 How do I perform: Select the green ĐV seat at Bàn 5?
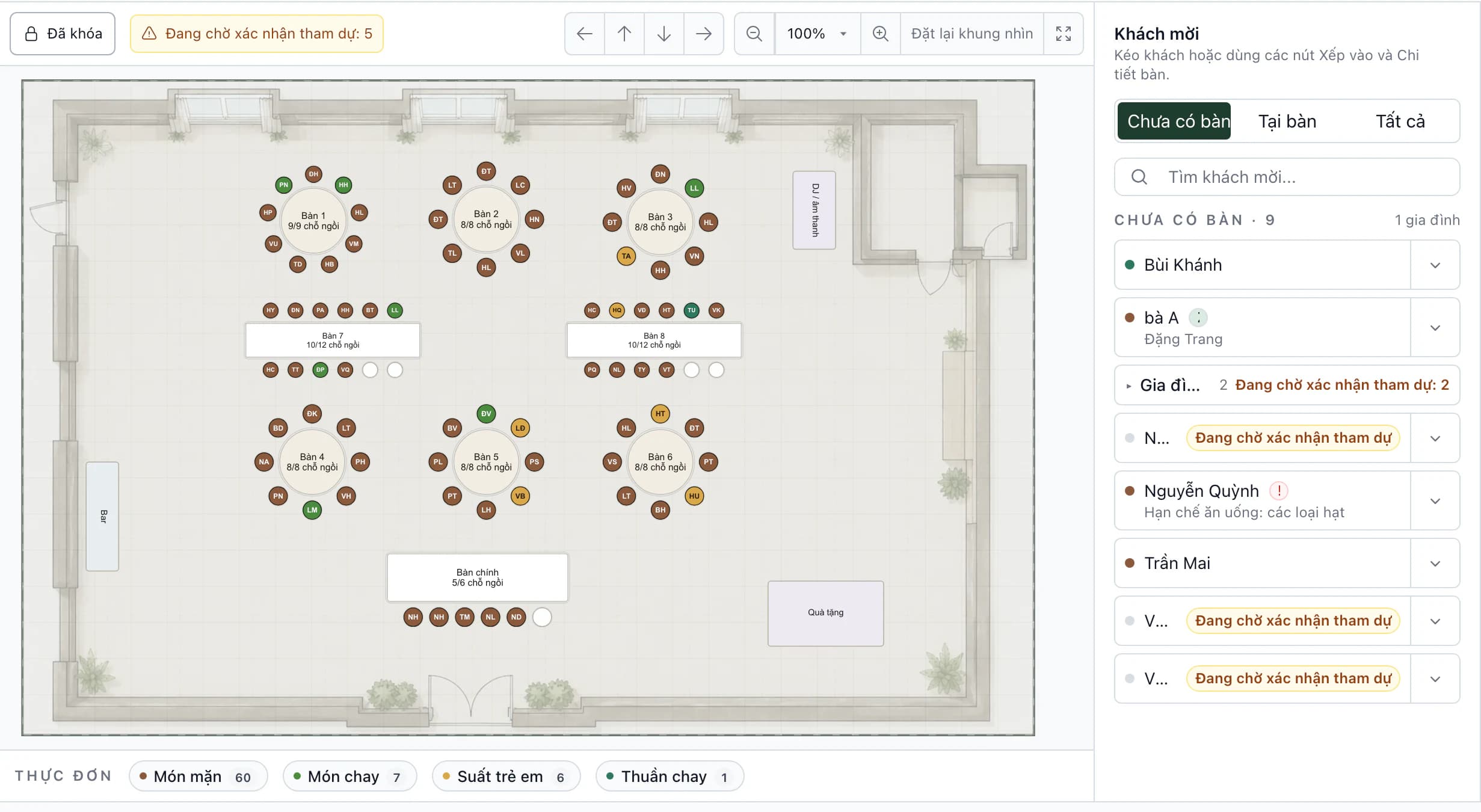[486, 414]
